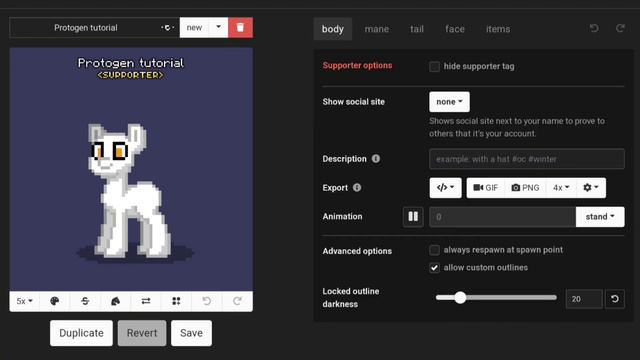Click the red 'Supporter options' heading
Viewport: 640px width, 360px height.
(357, 65)
